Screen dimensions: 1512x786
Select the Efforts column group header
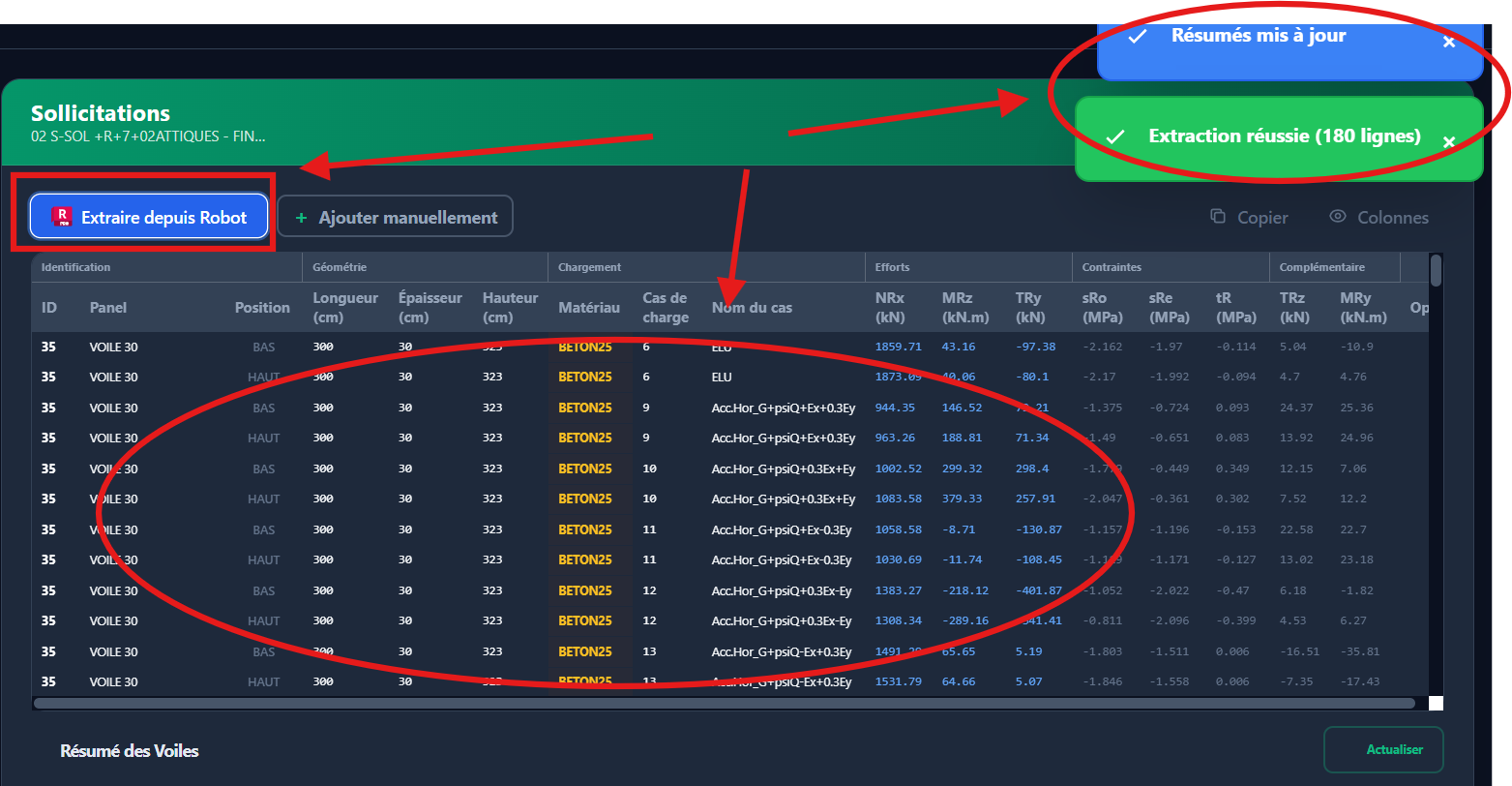pyautogui.click(x=892, y=267)
